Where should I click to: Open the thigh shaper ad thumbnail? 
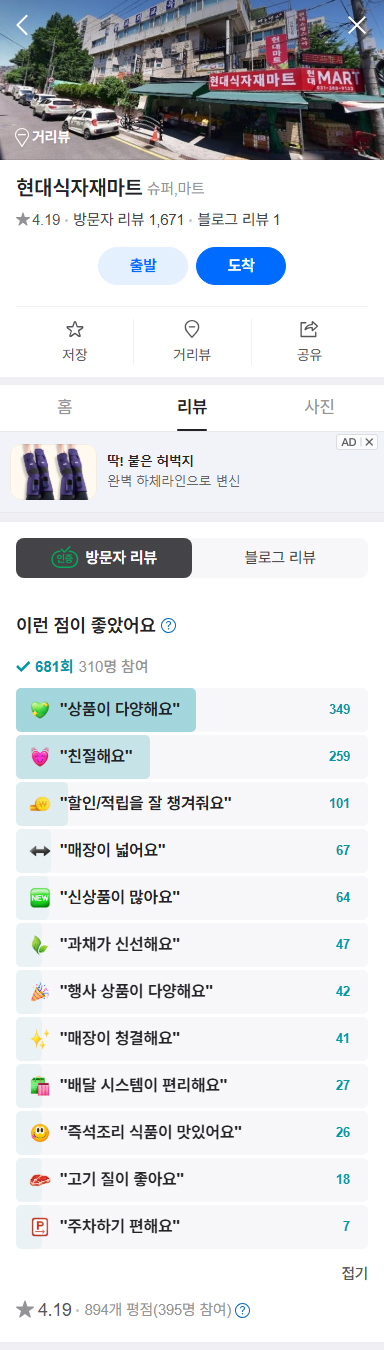pos(54,472)
